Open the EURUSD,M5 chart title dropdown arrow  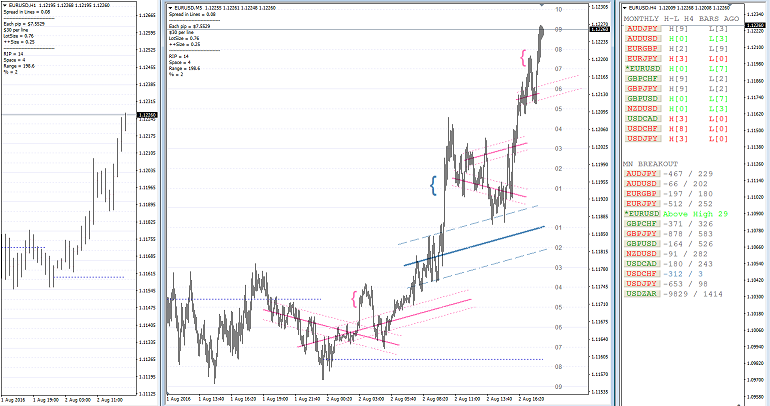click(x=170, y=8)
